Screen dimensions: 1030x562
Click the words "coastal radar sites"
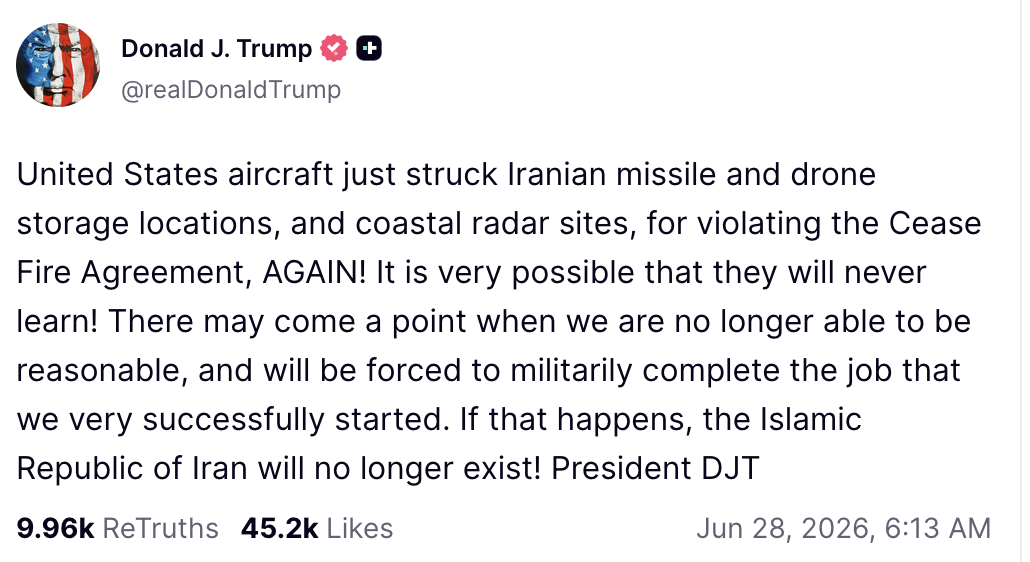pos(496,223)
